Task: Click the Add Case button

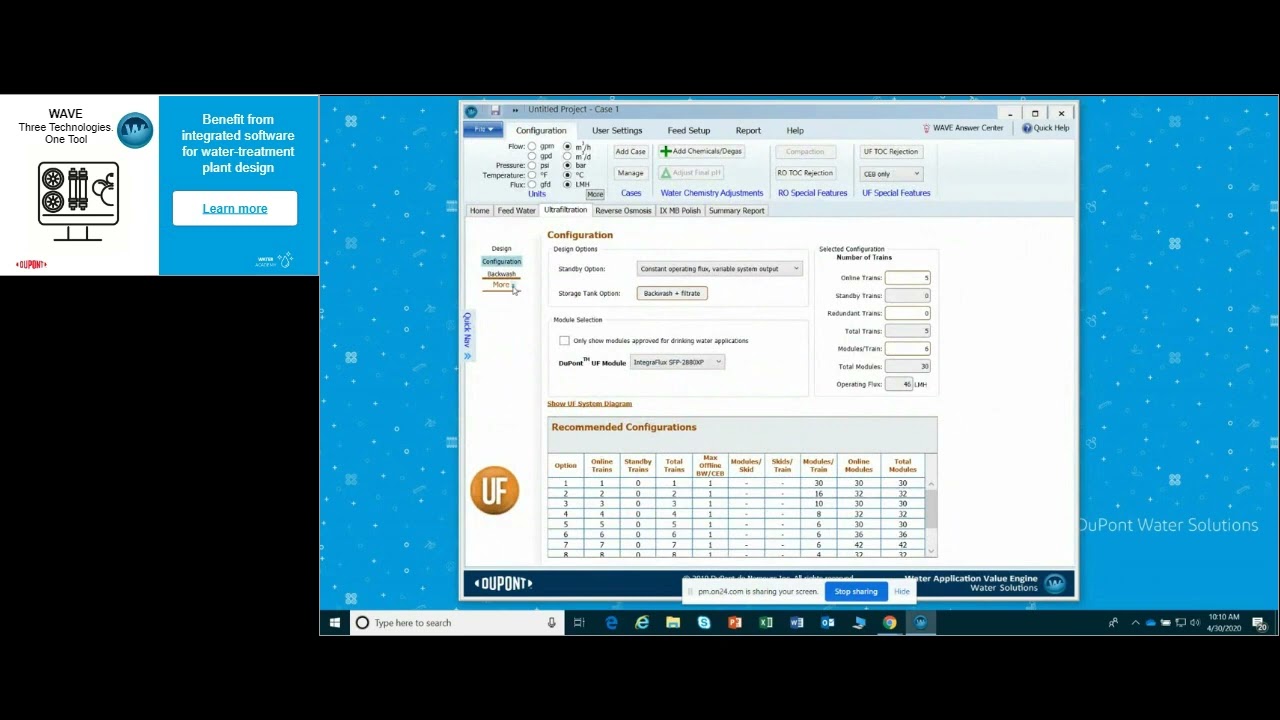Action: click(x=630, y=151)
